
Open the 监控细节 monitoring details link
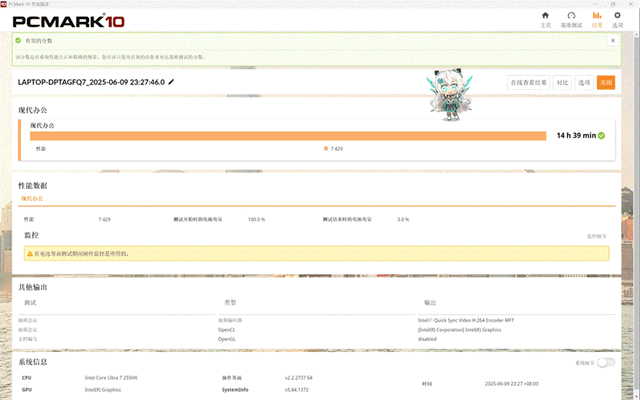coord(596,236)
